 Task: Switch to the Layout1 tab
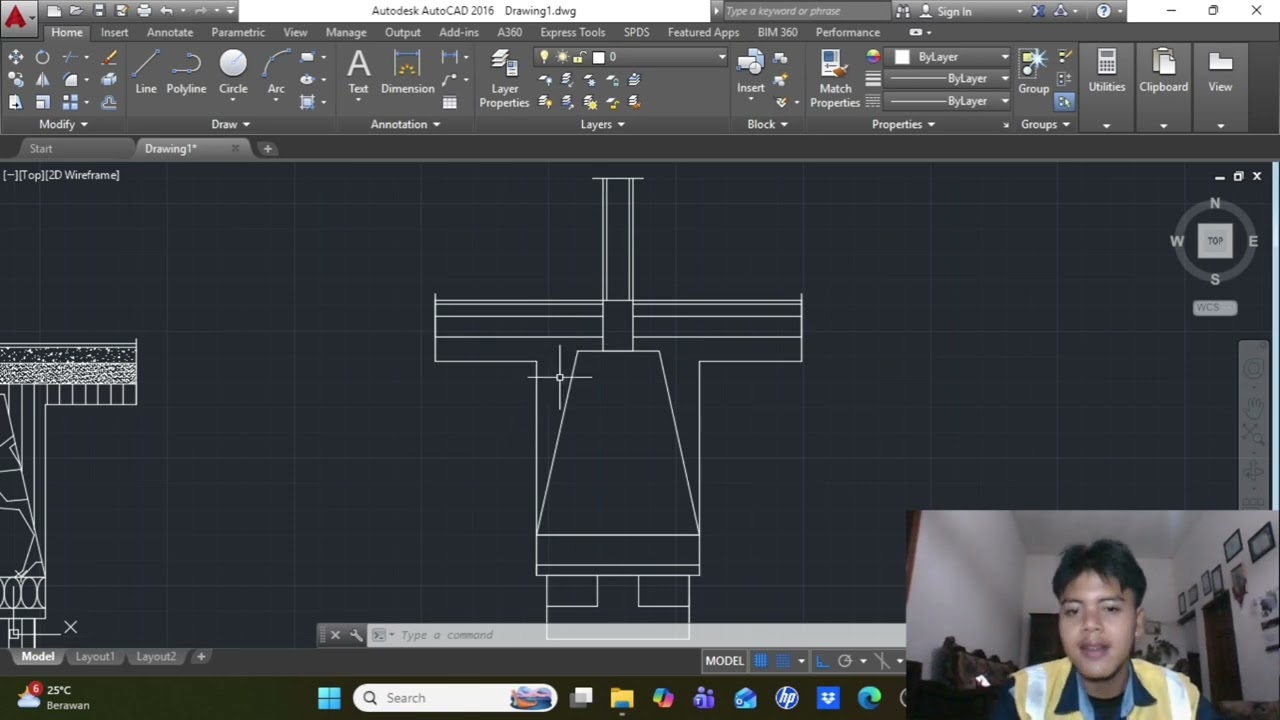pyautogui.click(x=95, y=657)
